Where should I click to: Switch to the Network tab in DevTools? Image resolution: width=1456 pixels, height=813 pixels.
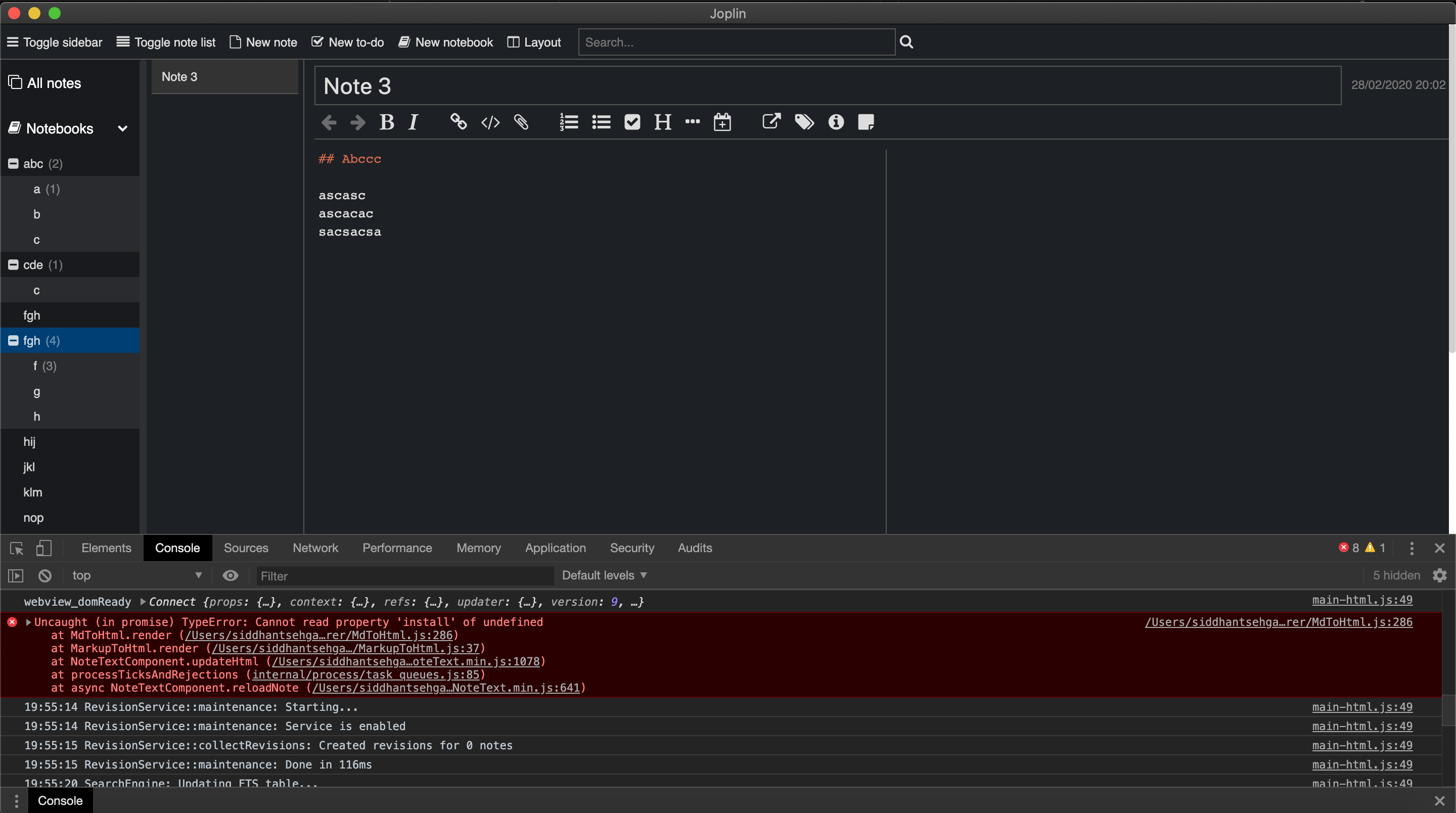click(x=315, y=548)
